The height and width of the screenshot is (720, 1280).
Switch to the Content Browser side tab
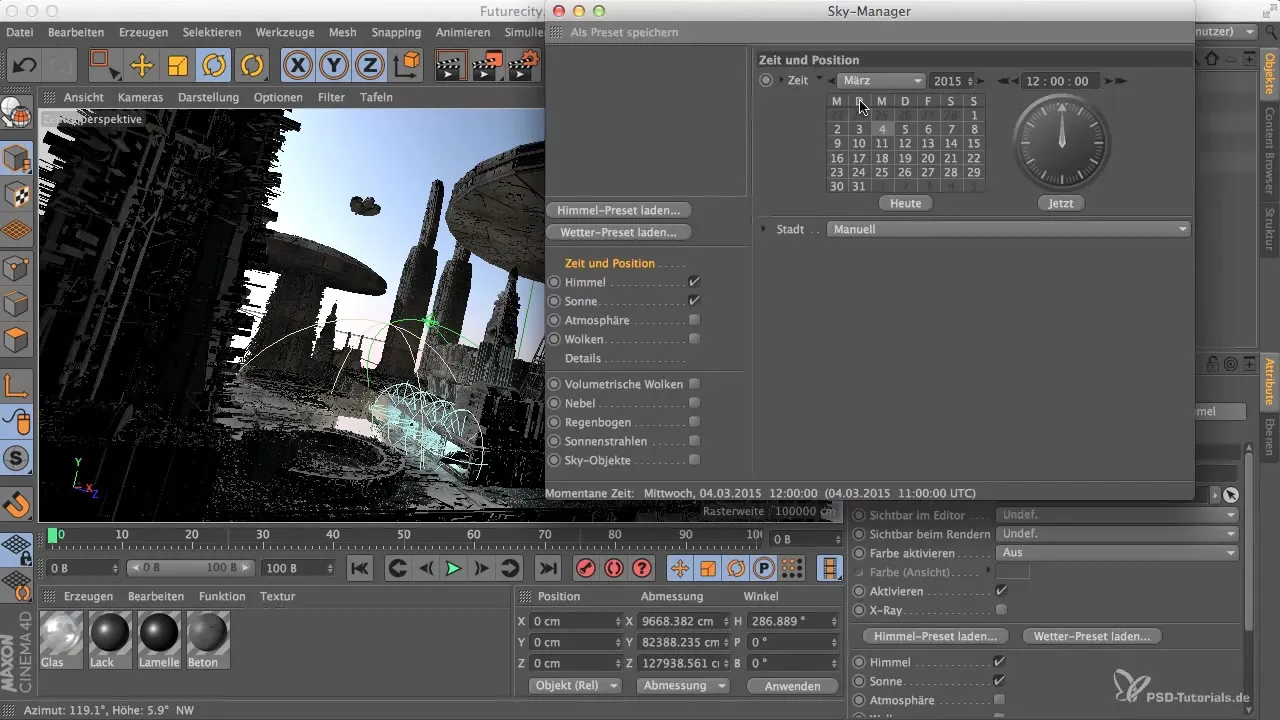[1270, 152]
